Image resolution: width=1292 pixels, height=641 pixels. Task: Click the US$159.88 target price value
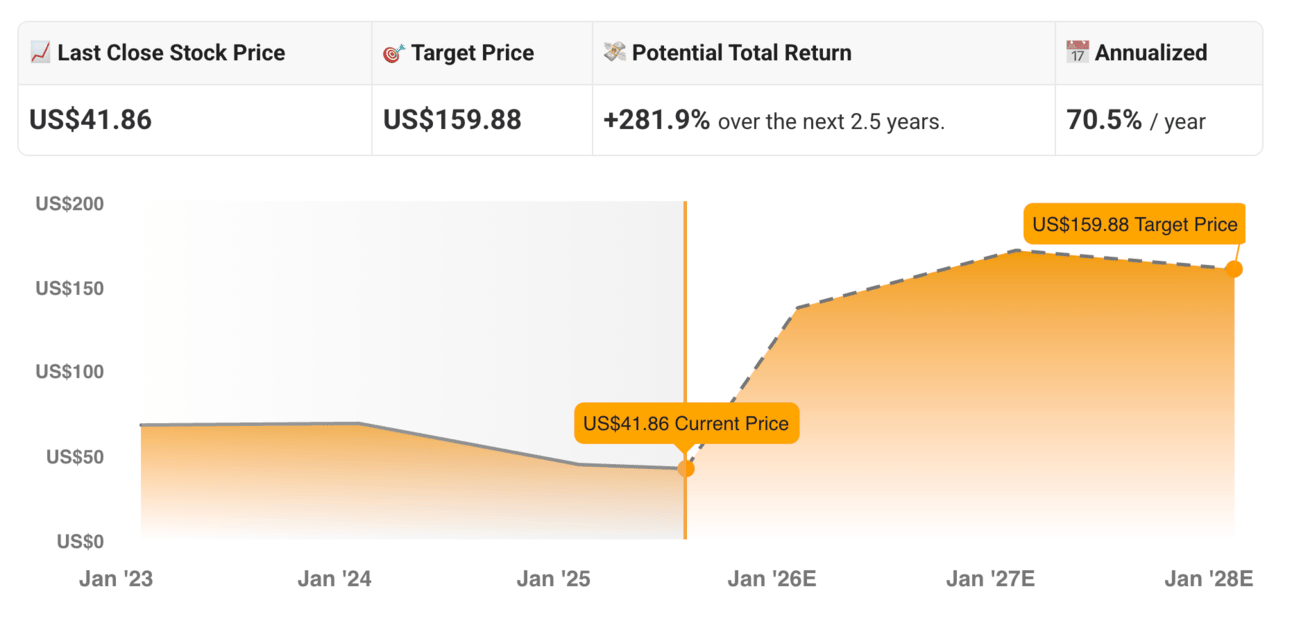click(452, 120)
